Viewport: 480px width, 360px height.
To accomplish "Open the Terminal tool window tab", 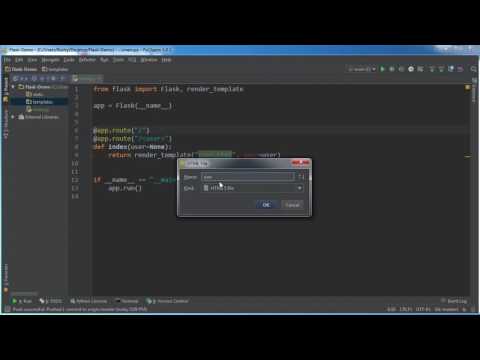I will point(127,301).
